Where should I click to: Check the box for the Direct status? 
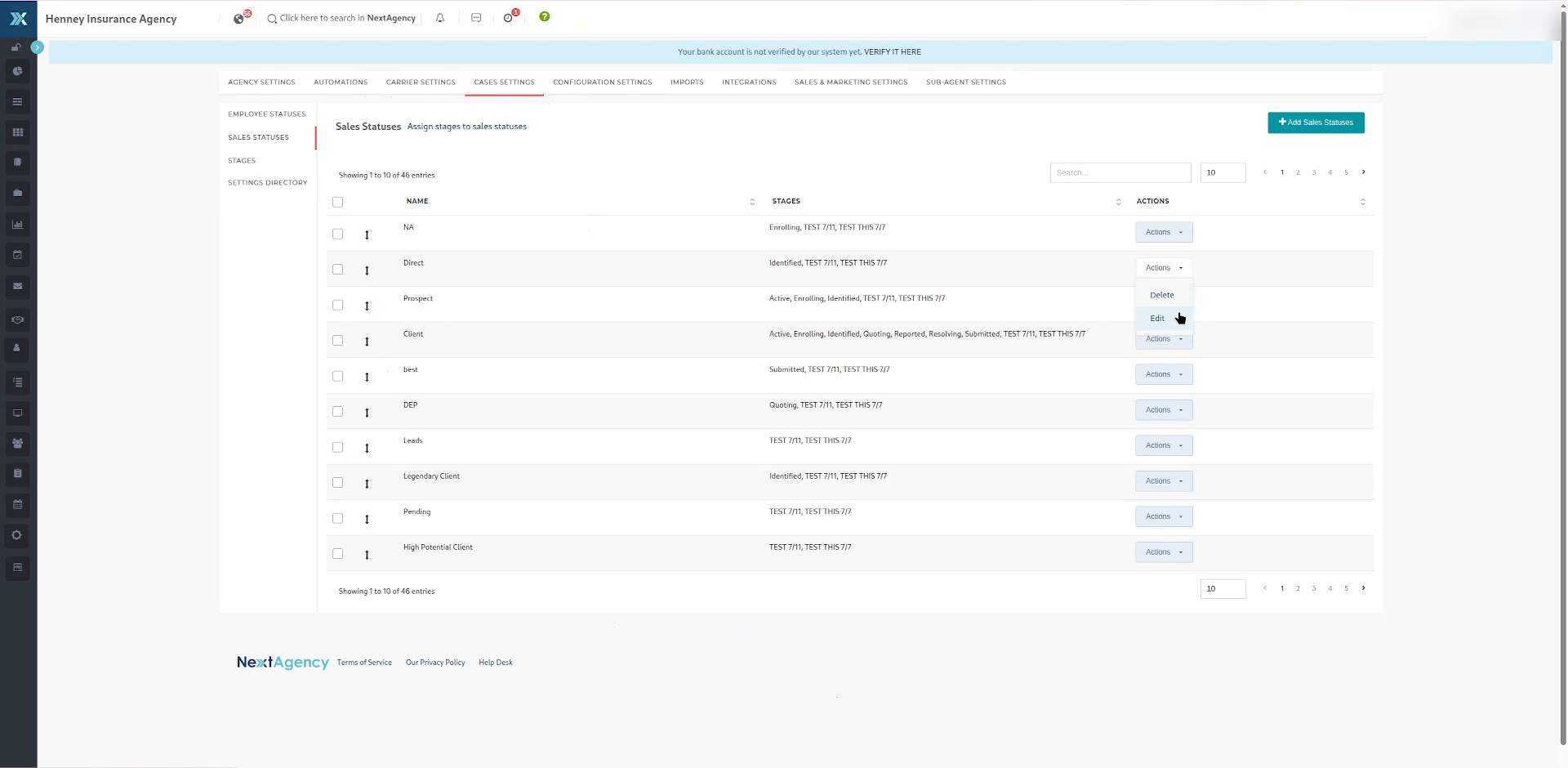[337, 269]
